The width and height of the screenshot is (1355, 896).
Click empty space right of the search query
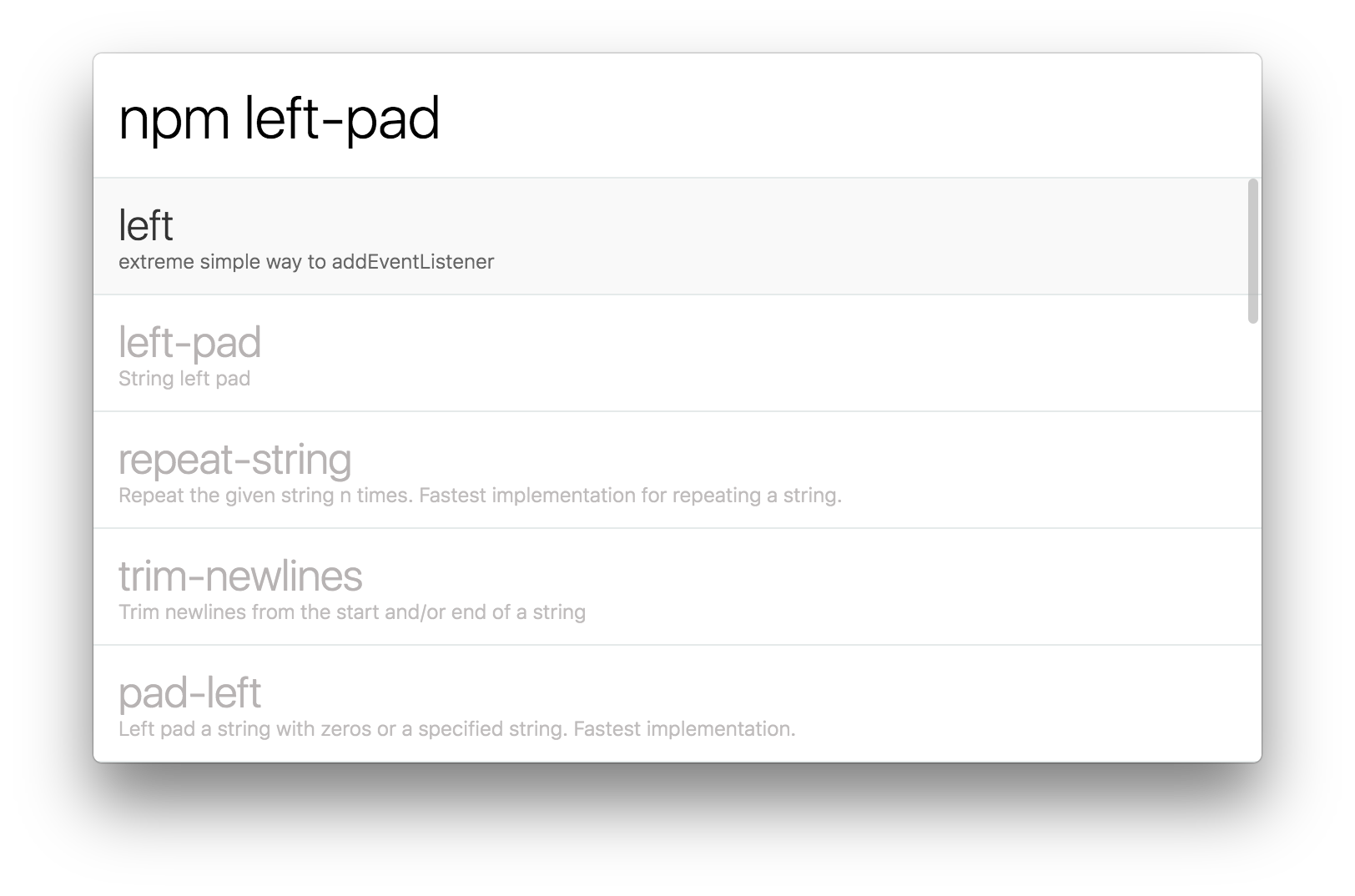834,118
